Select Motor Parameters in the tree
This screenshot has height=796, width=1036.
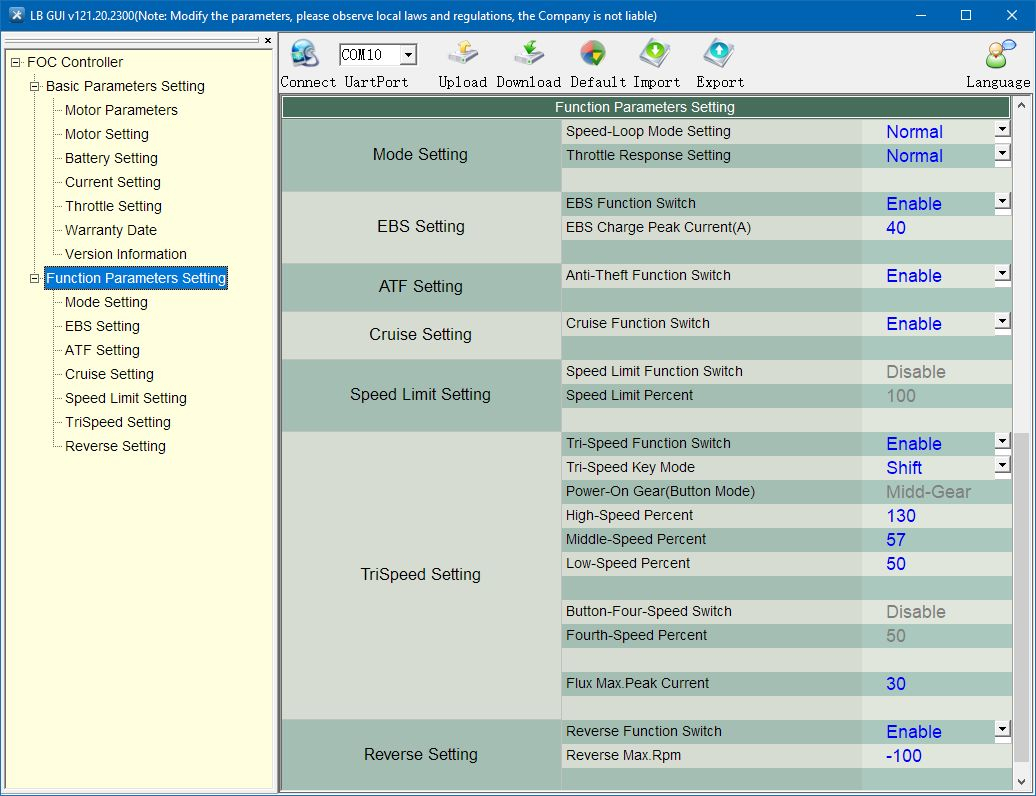pos(121,110)
